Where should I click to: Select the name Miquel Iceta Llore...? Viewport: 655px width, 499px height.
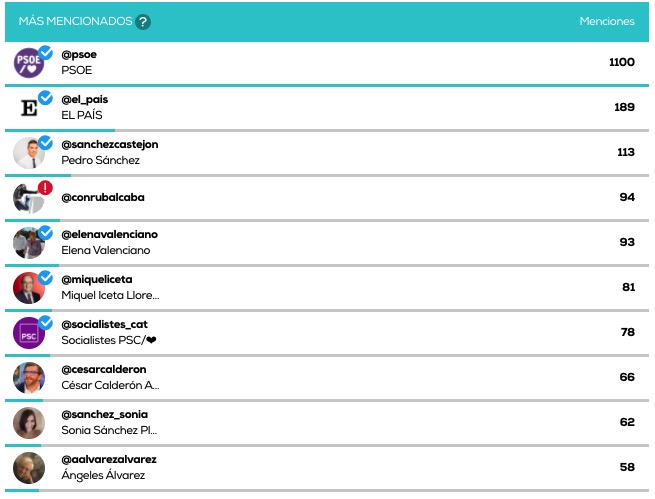110,296
